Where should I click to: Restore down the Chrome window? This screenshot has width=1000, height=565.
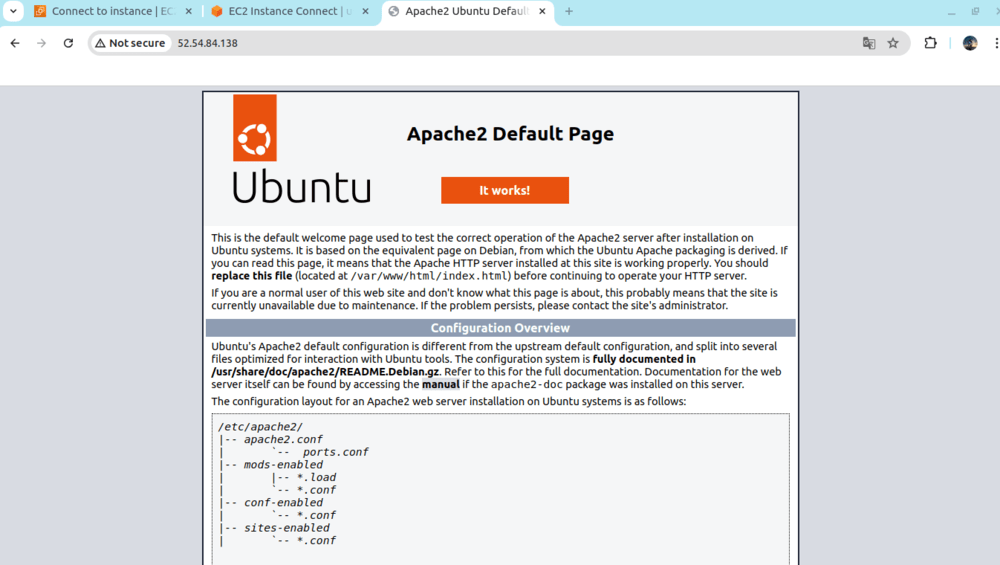[975, 11]
